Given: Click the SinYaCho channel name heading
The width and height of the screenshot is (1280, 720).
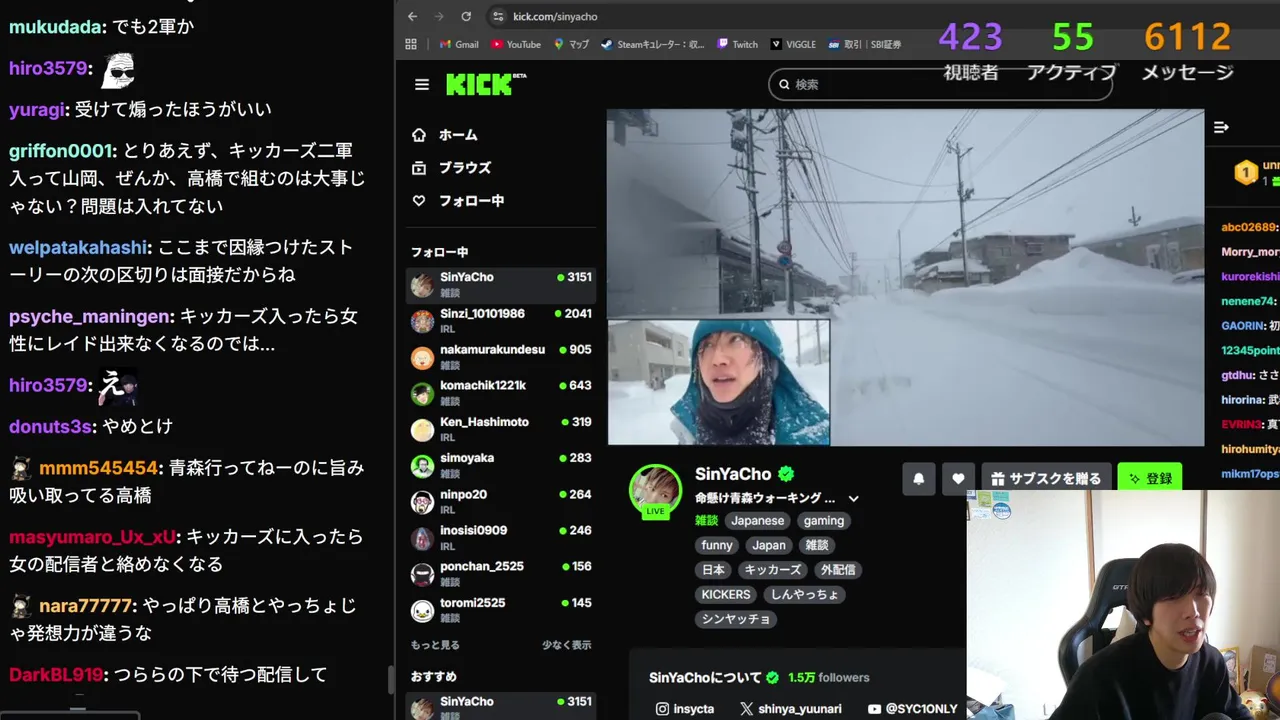Looking at the screenshot, I should tap(733, 474).
